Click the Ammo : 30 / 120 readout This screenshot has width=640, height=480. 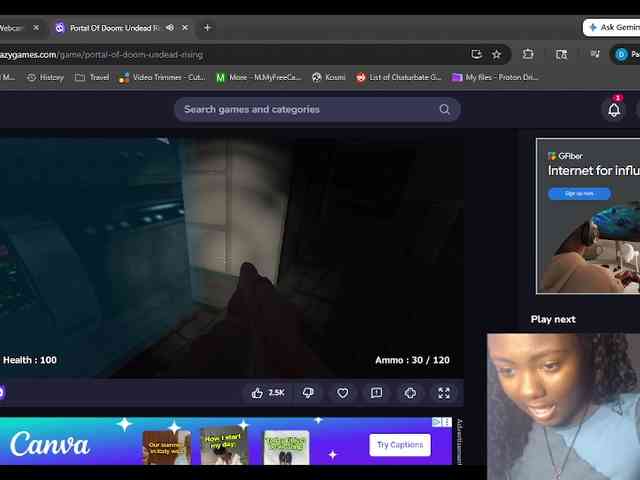tap(412, 360)
